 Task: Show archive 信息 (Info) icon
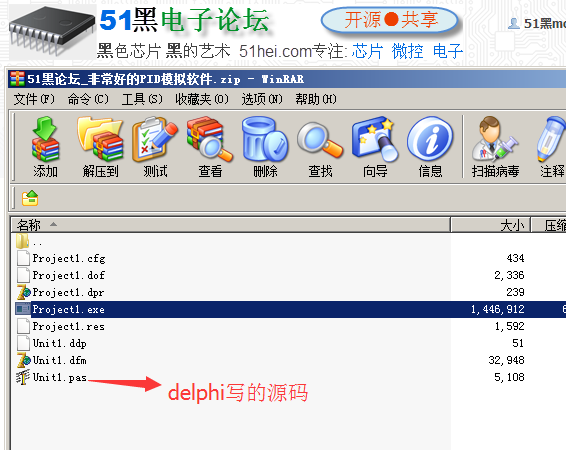[430, 147]
